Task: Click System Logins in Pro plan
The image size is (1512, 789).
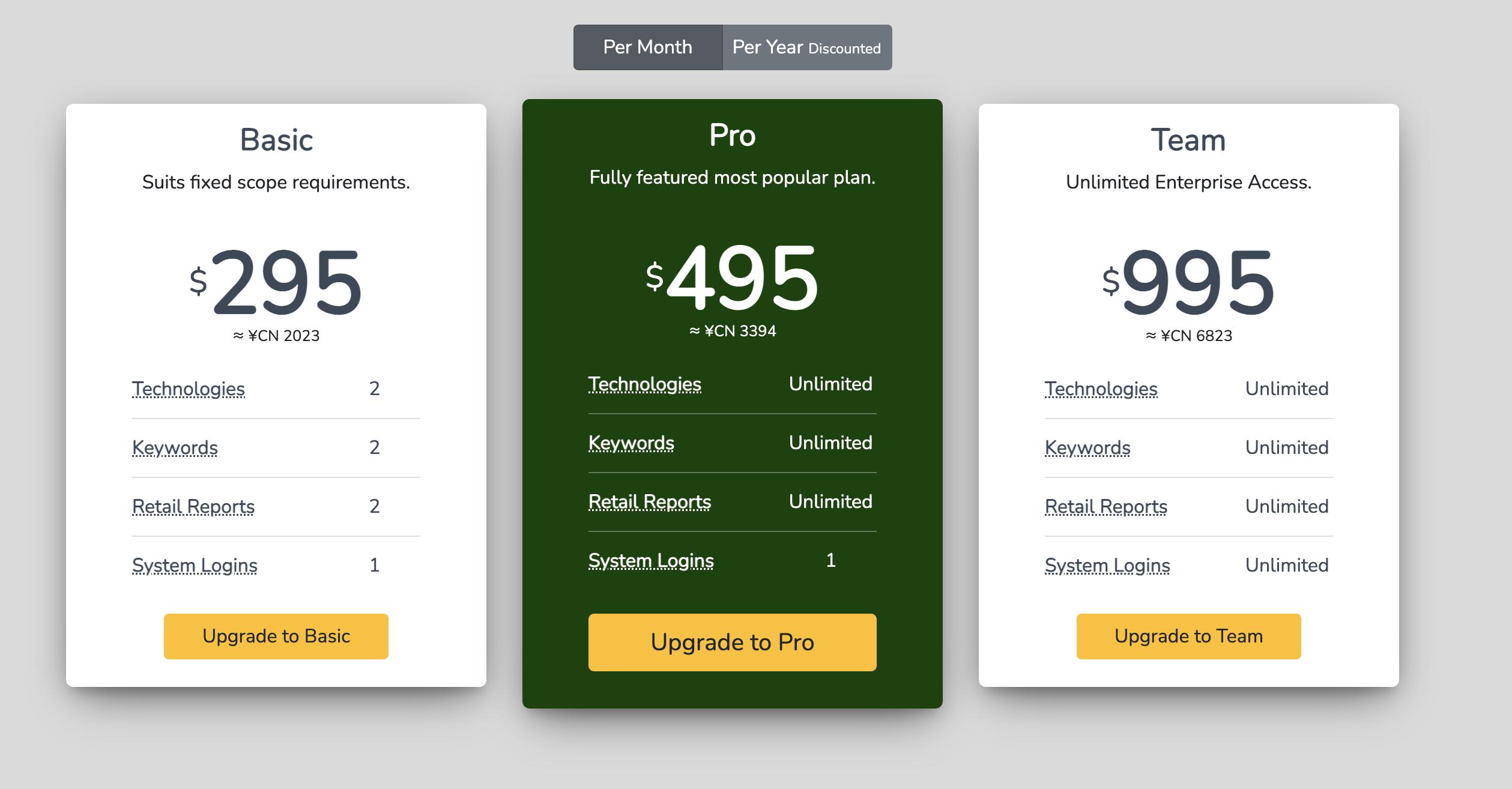Action: click(651, 560)
